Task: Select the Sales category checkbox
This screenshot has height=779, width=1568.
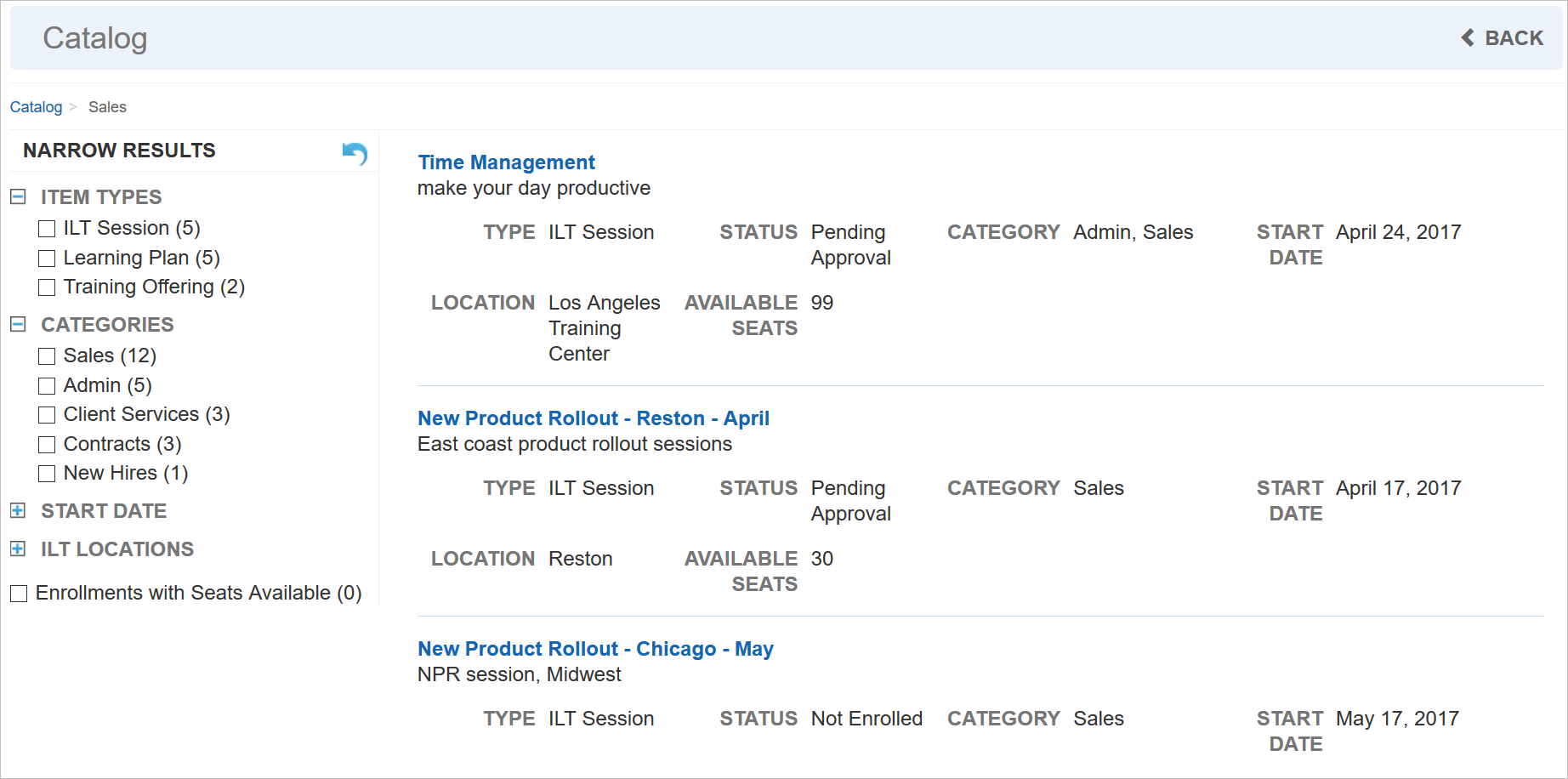Action: click(x=47, y=356)
